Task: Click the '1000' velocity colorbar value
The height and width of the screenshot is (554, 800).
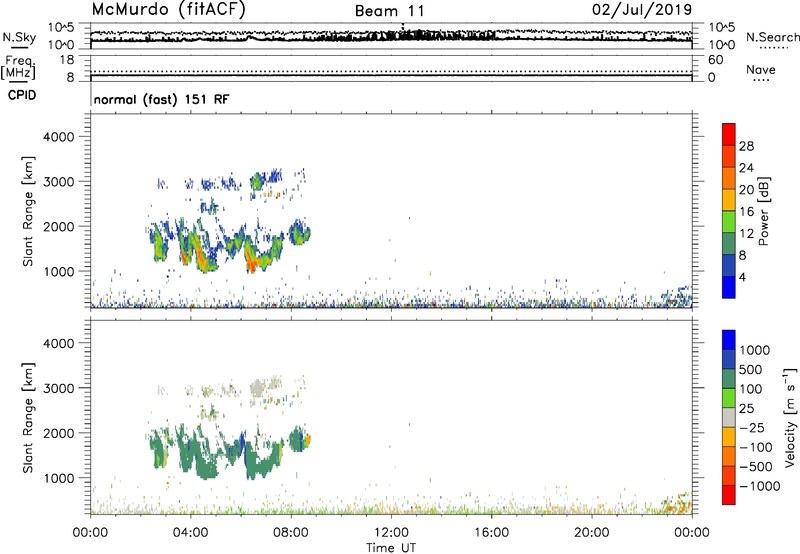Action: pos(755,350)
